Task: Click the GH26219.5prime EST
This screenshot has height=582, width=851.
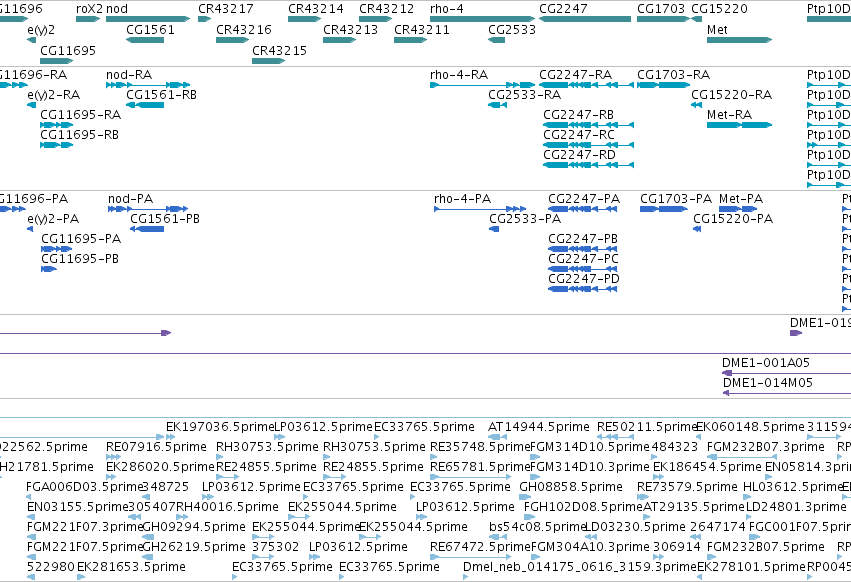Action: (149, 557)
